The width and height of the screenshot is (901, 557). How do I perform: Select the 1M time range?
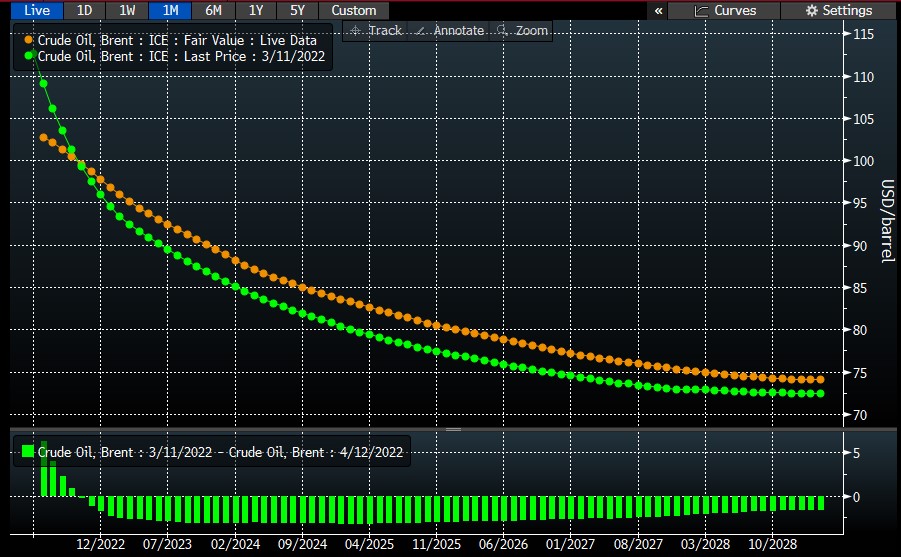(170, 10)
